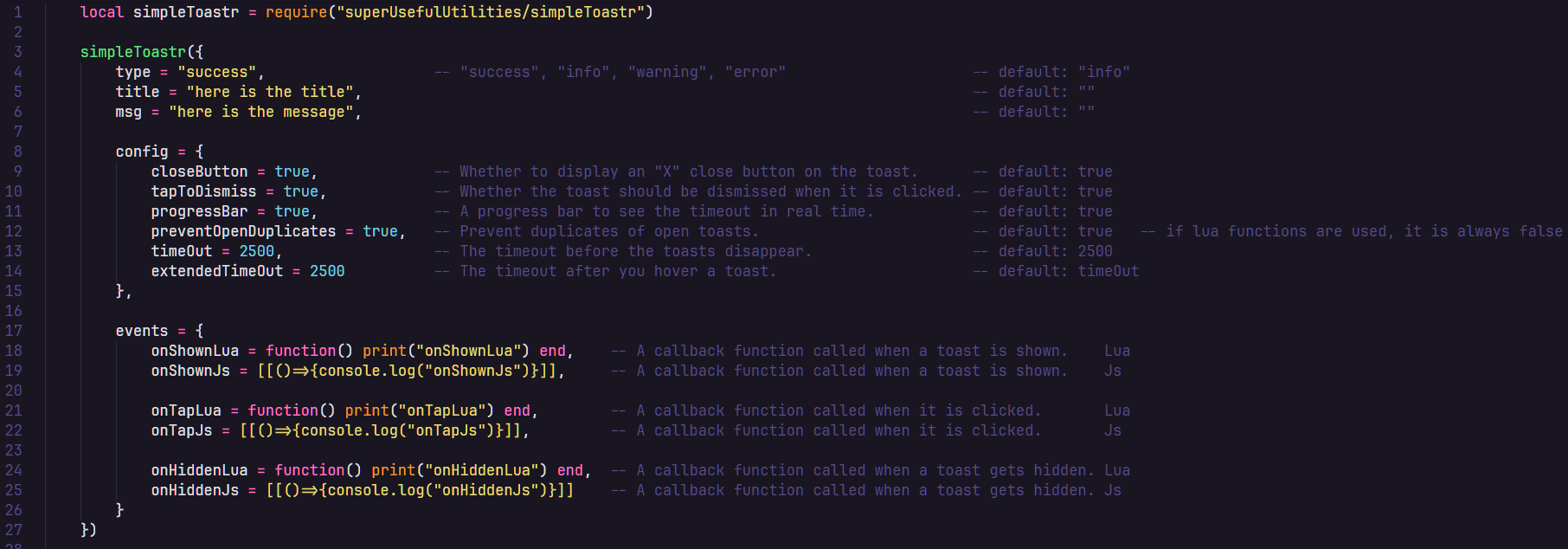Click the config table opening brace
The width and height of the screenshot is (1568, 549).
[199, 152]
